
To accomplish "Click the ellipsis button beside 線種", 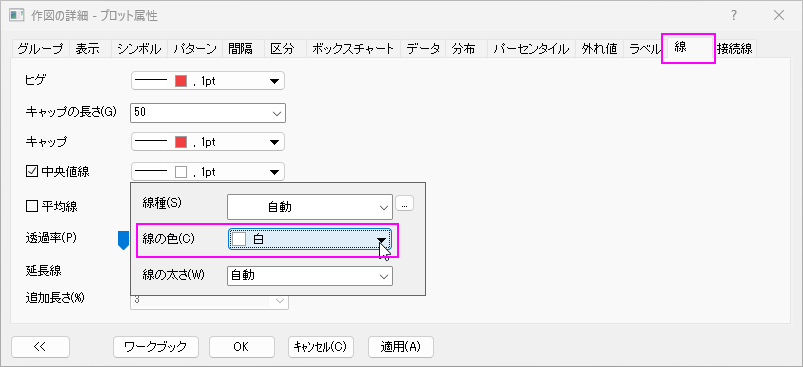I will pyautogui.click(x=405, y=204).
